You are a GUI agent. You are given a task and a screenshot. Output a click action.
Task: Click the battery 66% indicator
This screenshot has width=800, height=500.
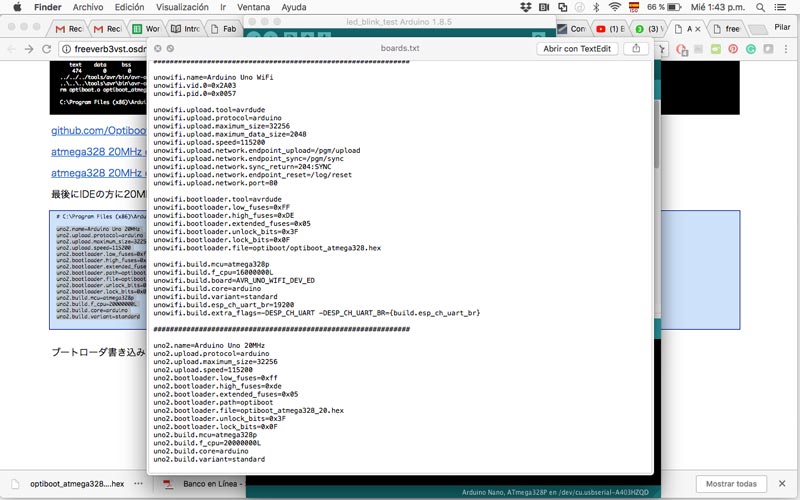tap(664, 7)
